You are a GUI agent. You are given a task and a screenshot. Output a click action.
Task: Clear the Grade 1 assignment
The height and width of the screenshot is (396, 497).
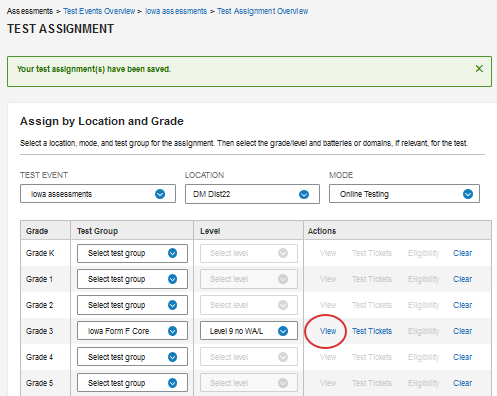tap(462, 279)
